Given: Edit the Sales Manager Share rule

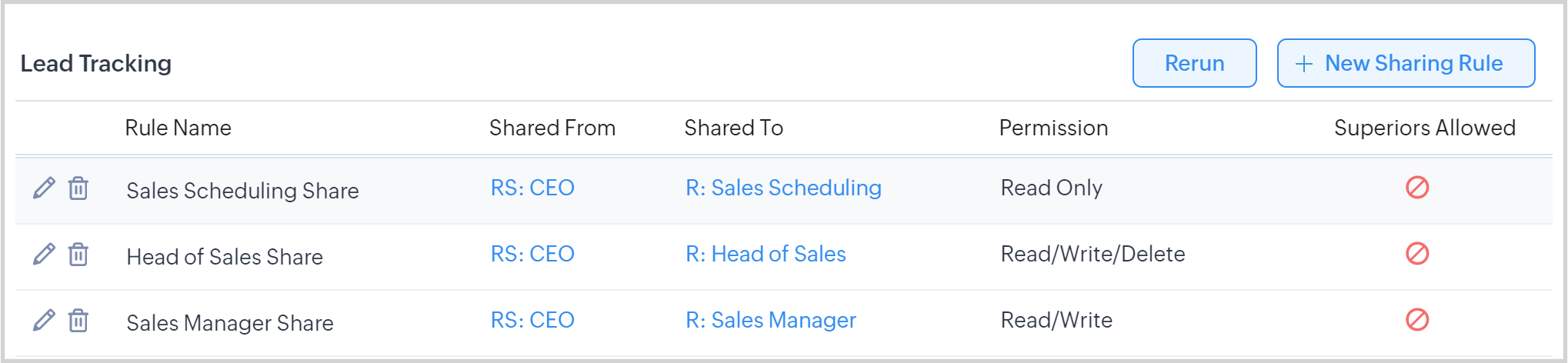Looking at the screenshot, I should coord(44,320).
